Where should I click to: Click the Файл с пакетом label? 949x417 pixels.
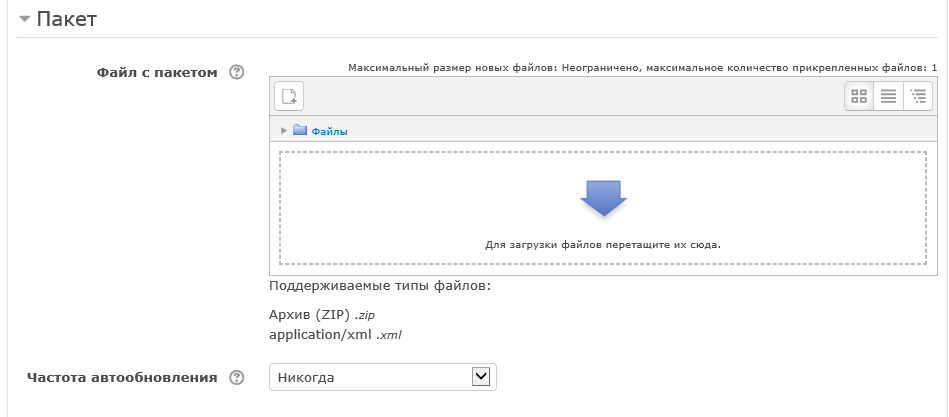coord(157,72)
